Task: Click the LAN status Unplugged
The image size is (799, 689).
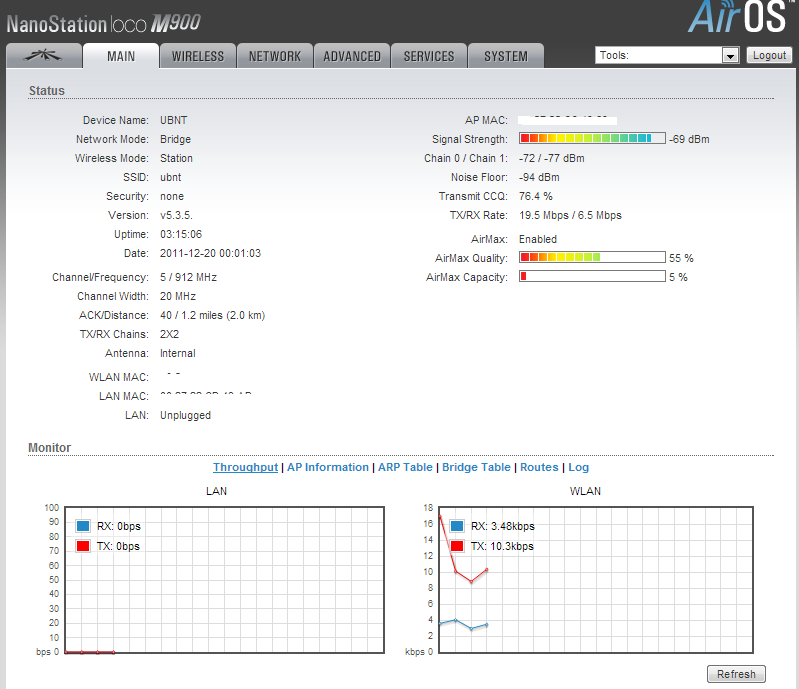Action: [185, 415]
